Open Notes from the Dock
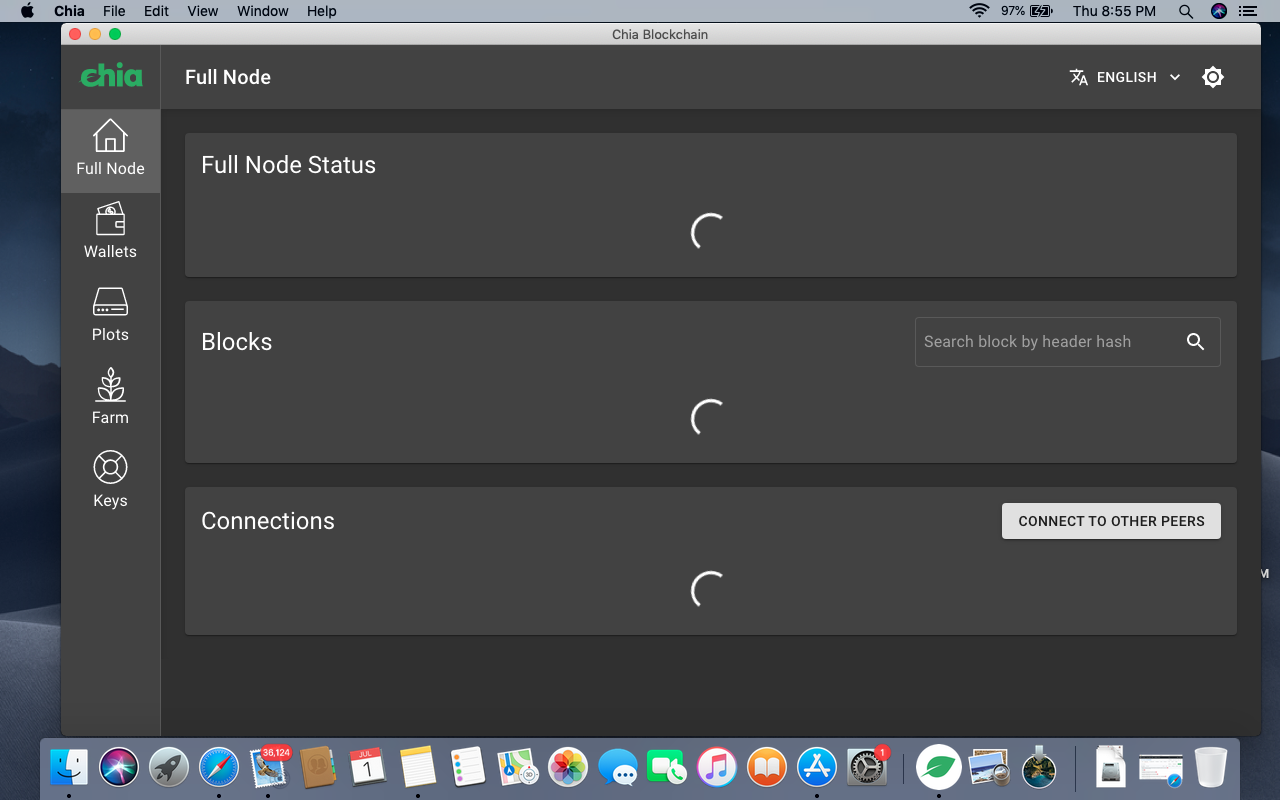The height and width of the screenshot is (800, 1280). (x=418, y=767)
